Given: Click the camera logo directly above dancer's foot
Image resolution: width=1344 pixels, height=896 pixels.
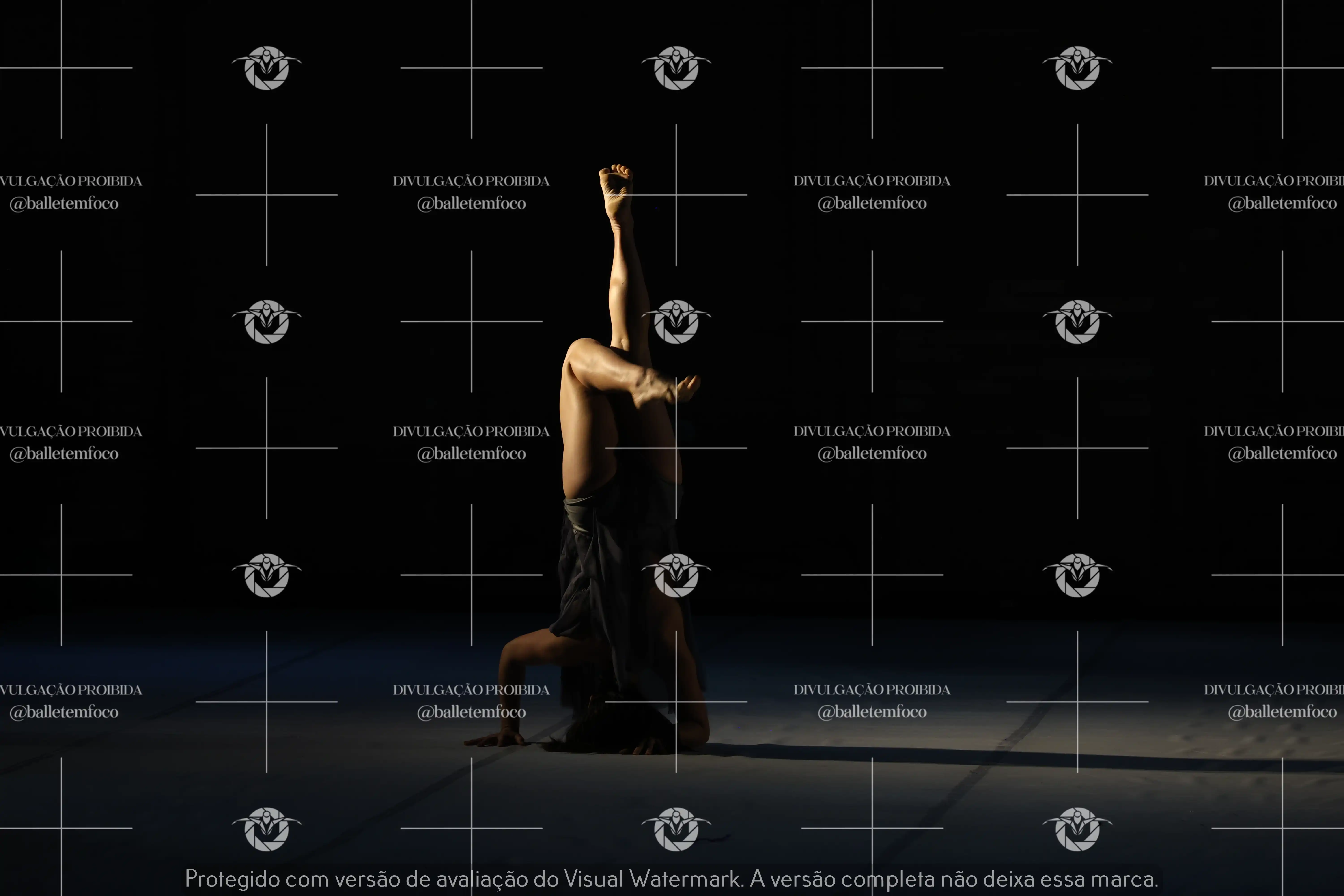Looking at the screenshot, I should tap(676, 68).
